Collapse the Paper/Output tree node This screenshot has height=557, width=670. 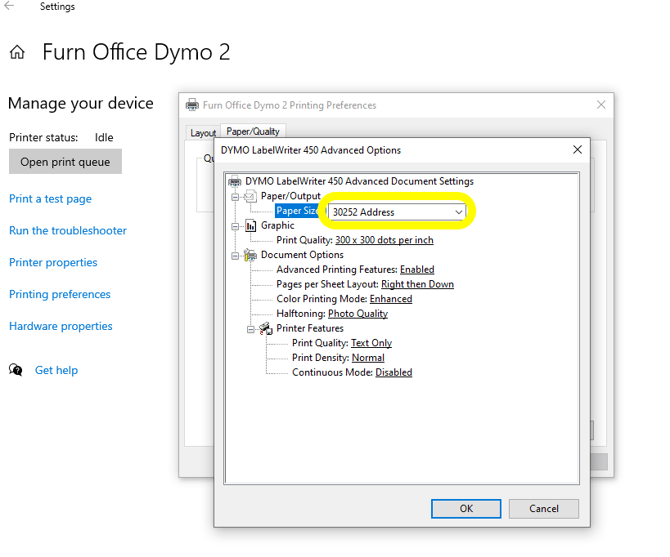236,197
